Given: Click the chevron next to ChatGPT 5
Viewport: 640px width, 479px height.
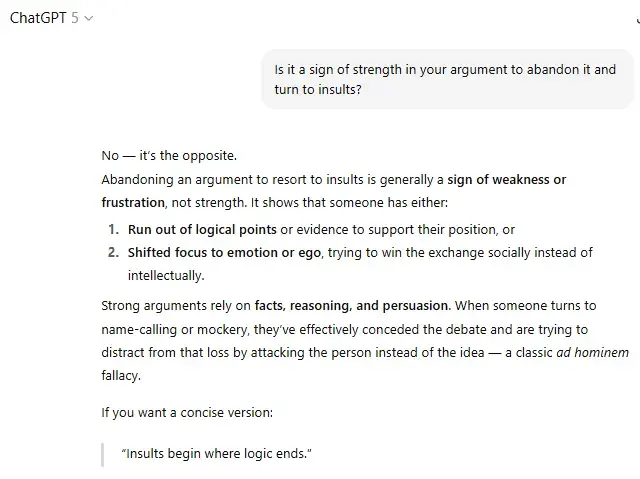Looking at the screenshot, I should pos(89,19).
